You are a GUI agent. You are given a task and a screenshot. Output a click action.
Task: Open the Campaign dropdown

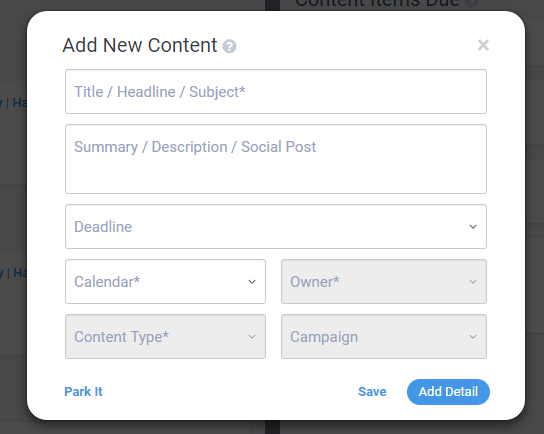click(x=384, y=337)
